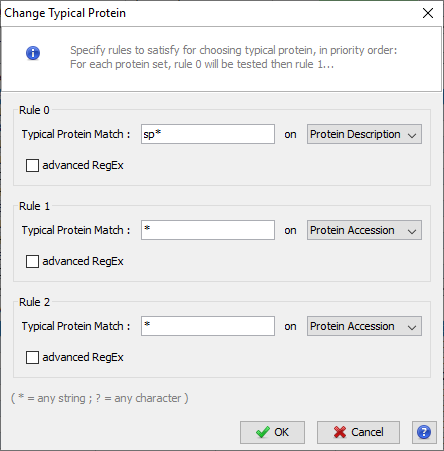The height and width of the screenshot is (451, 444).
Task: Confirm rules with the OK button
Action: click(x=272, y=432)
